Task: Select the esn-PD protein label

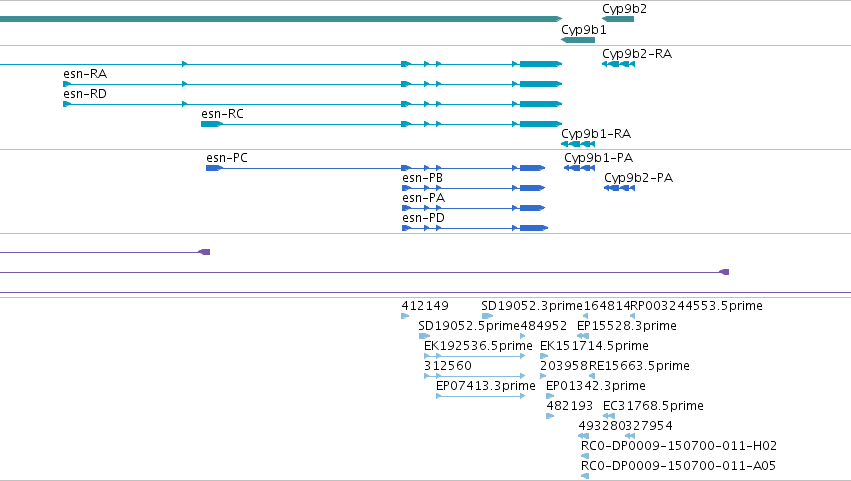Action: pos(423,218)
